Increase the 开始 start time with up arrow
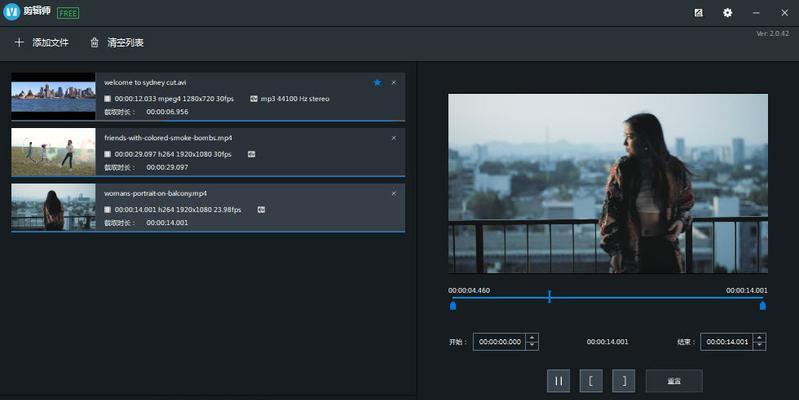Image resolution: width=799 pixels, height=400 pixels. [x=532, y=338]
